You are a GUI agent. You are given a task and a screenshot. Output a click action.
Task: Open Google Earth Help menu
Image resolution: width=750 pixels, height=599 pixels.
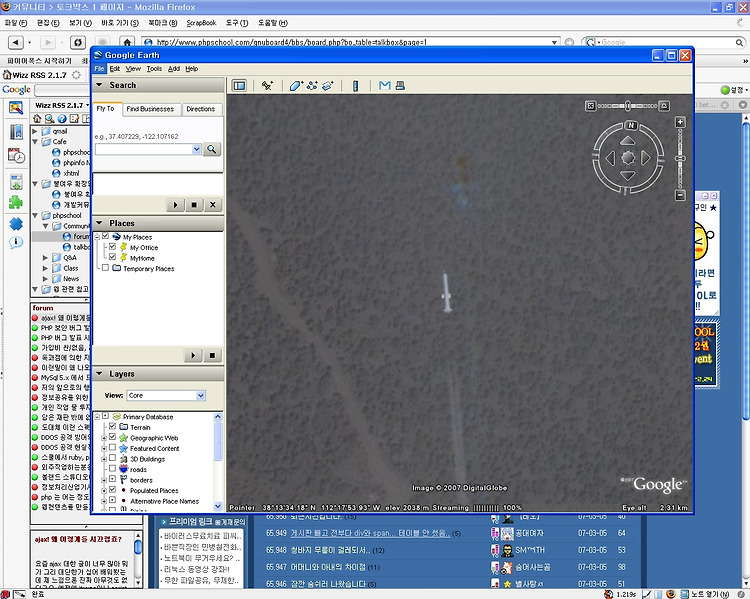(191, 69)
